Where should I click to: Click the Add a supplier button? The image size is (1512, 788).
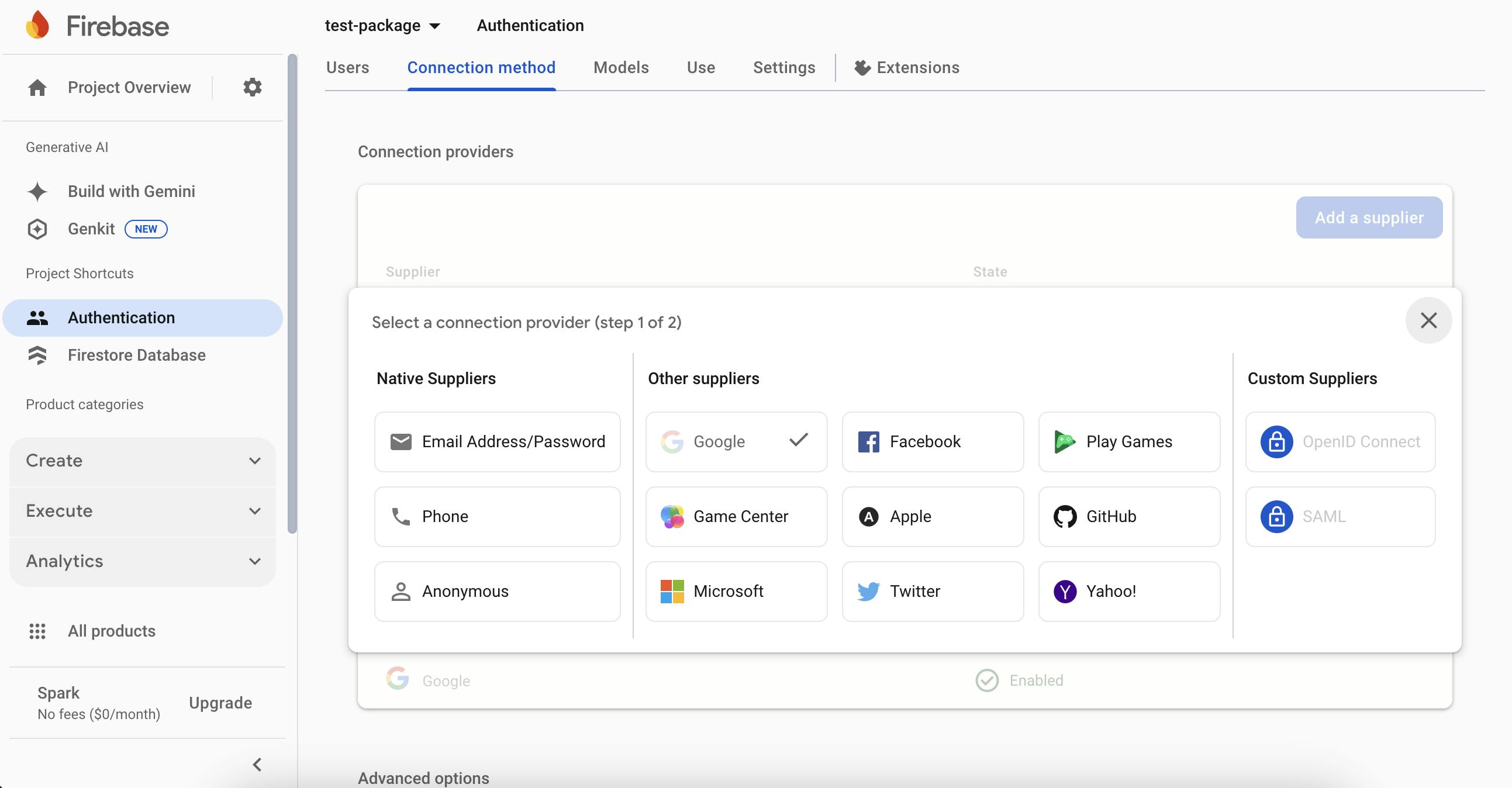1369,217
